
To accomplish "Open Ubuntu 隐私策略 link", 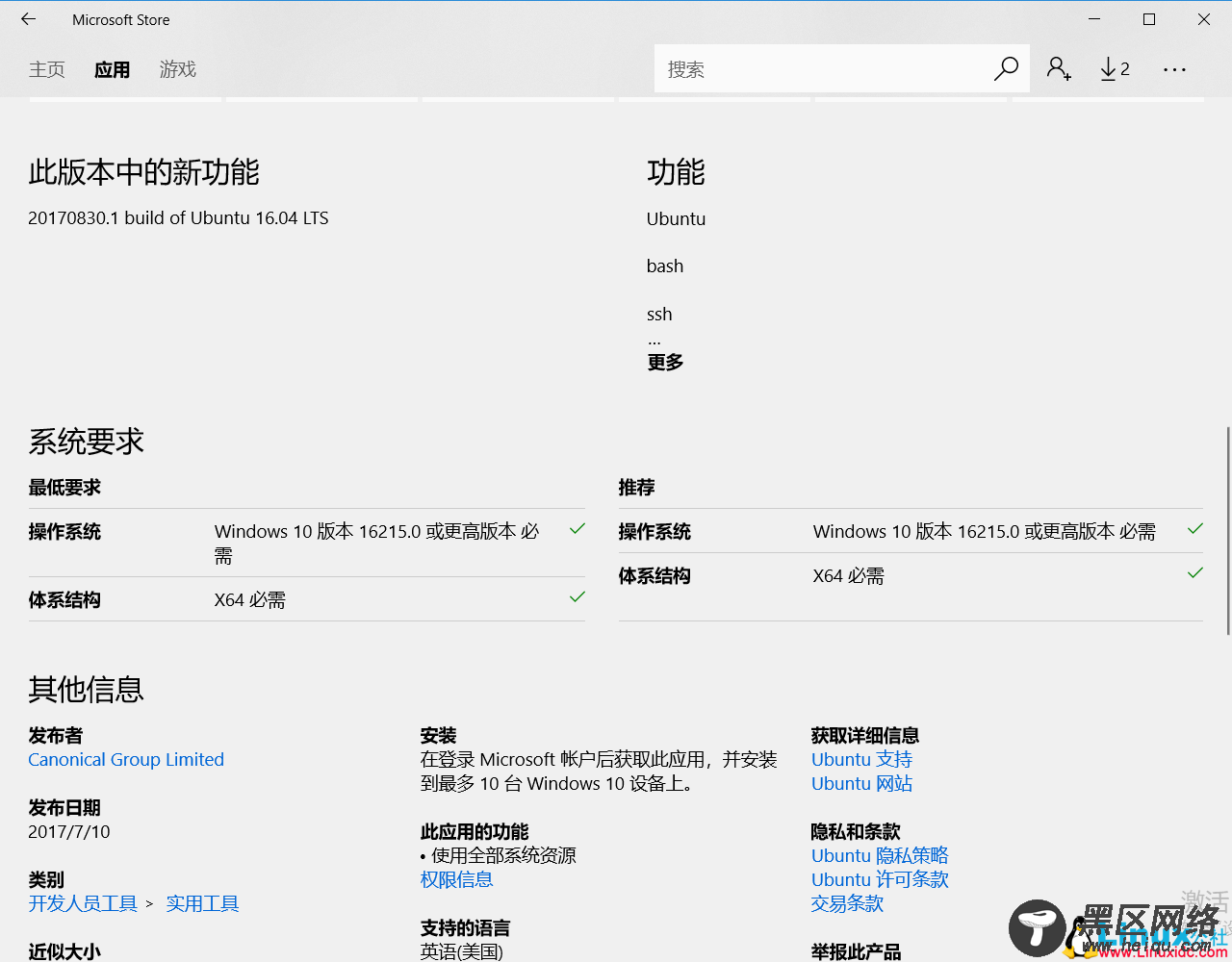I will click(x=880, y=856).
